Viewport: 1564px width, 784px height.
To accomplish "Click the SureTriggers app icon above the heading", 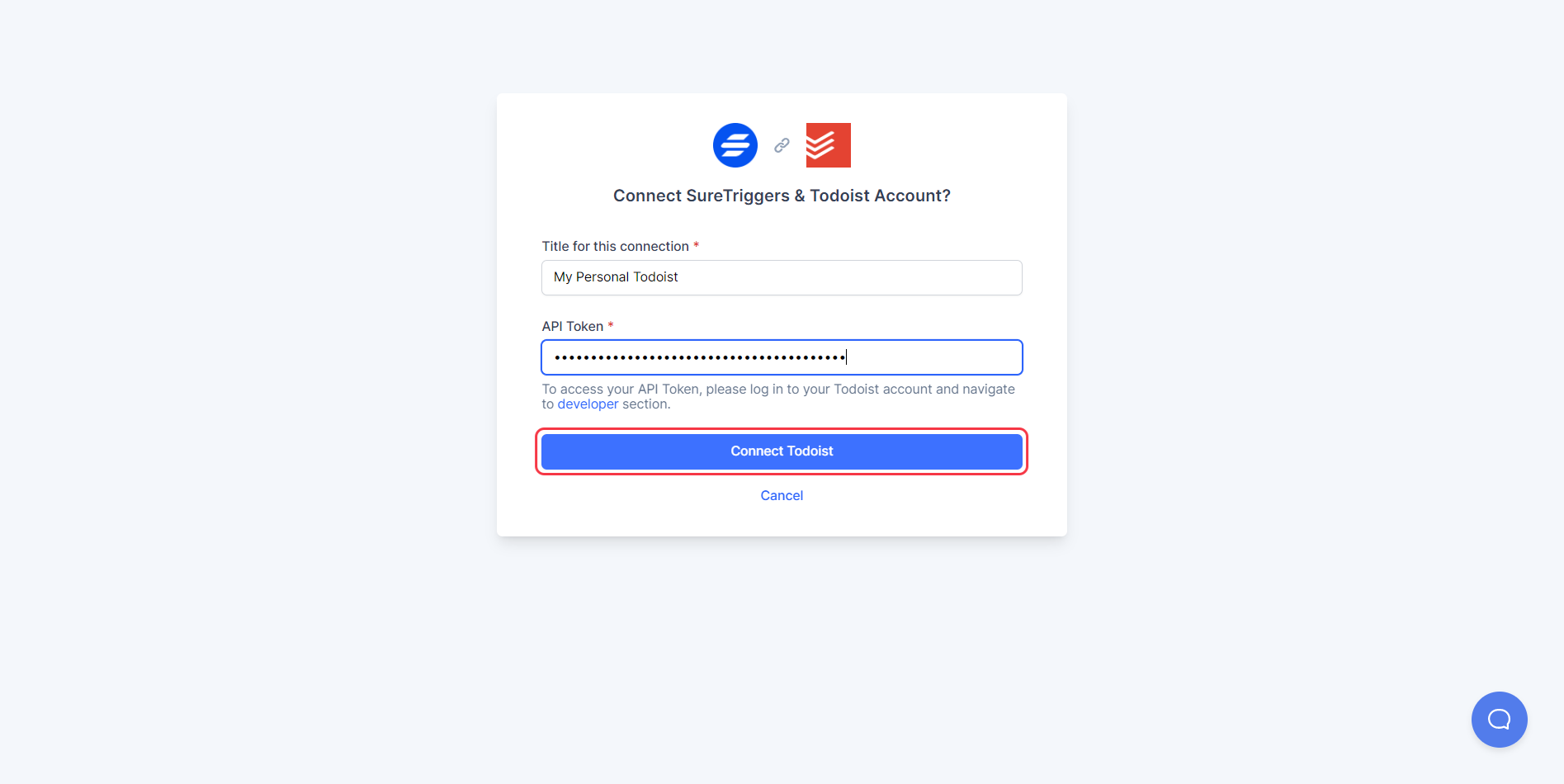I will (x=735, y=144).
